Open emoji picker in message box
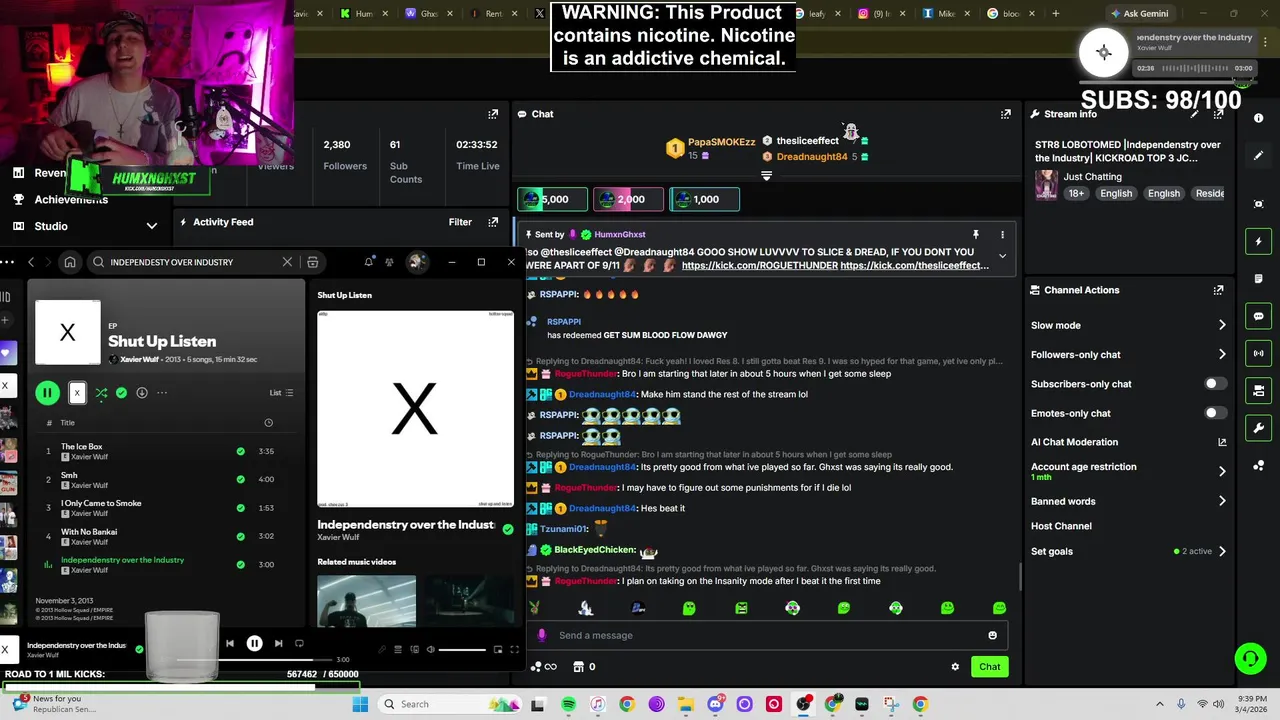Image resolution: width=1280 pixels, height=720 pixels. (x=992, y=635)
